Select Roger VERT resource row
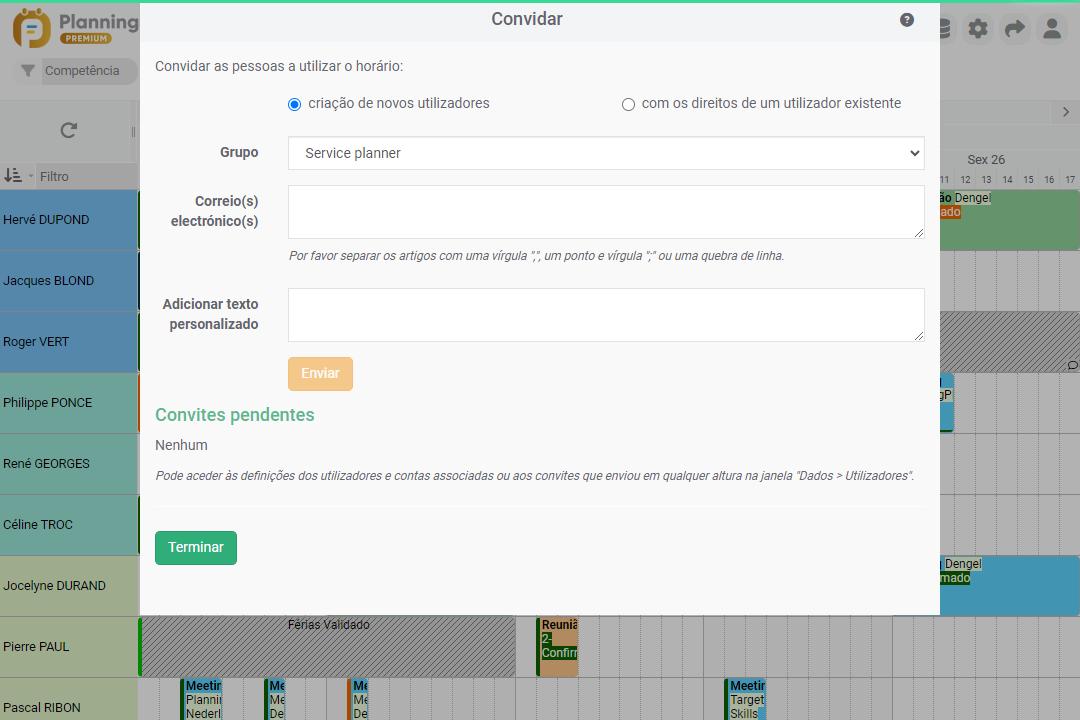1080x720 pixels. (69, 342)
